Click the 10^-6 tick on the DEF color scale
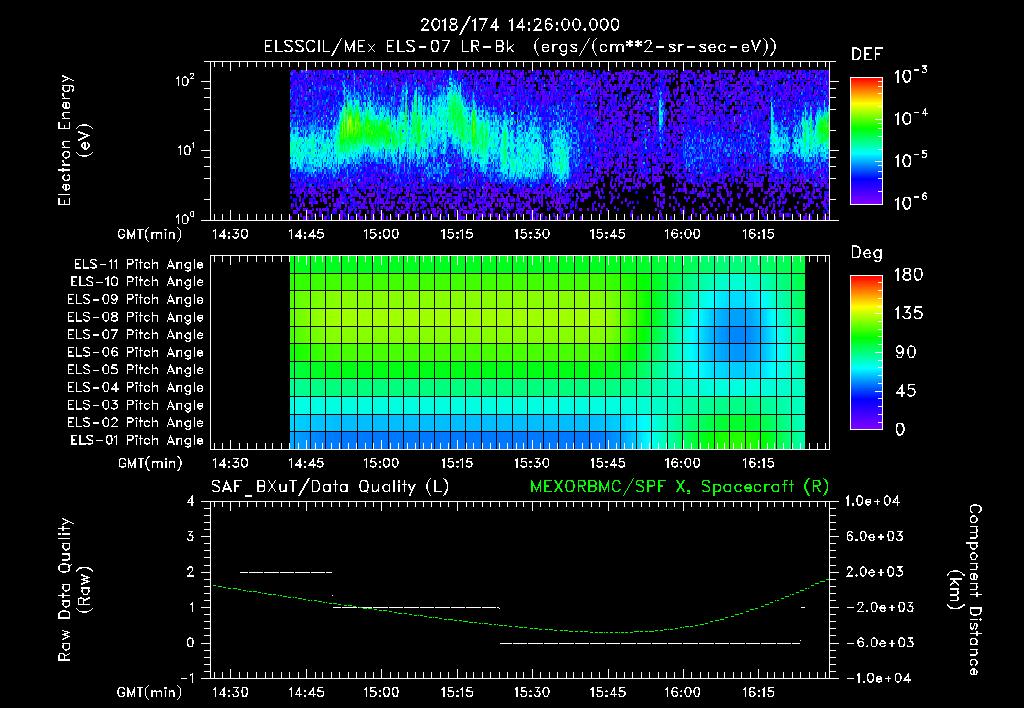This screenshot has width=1024, height=708. coord(910,202)
